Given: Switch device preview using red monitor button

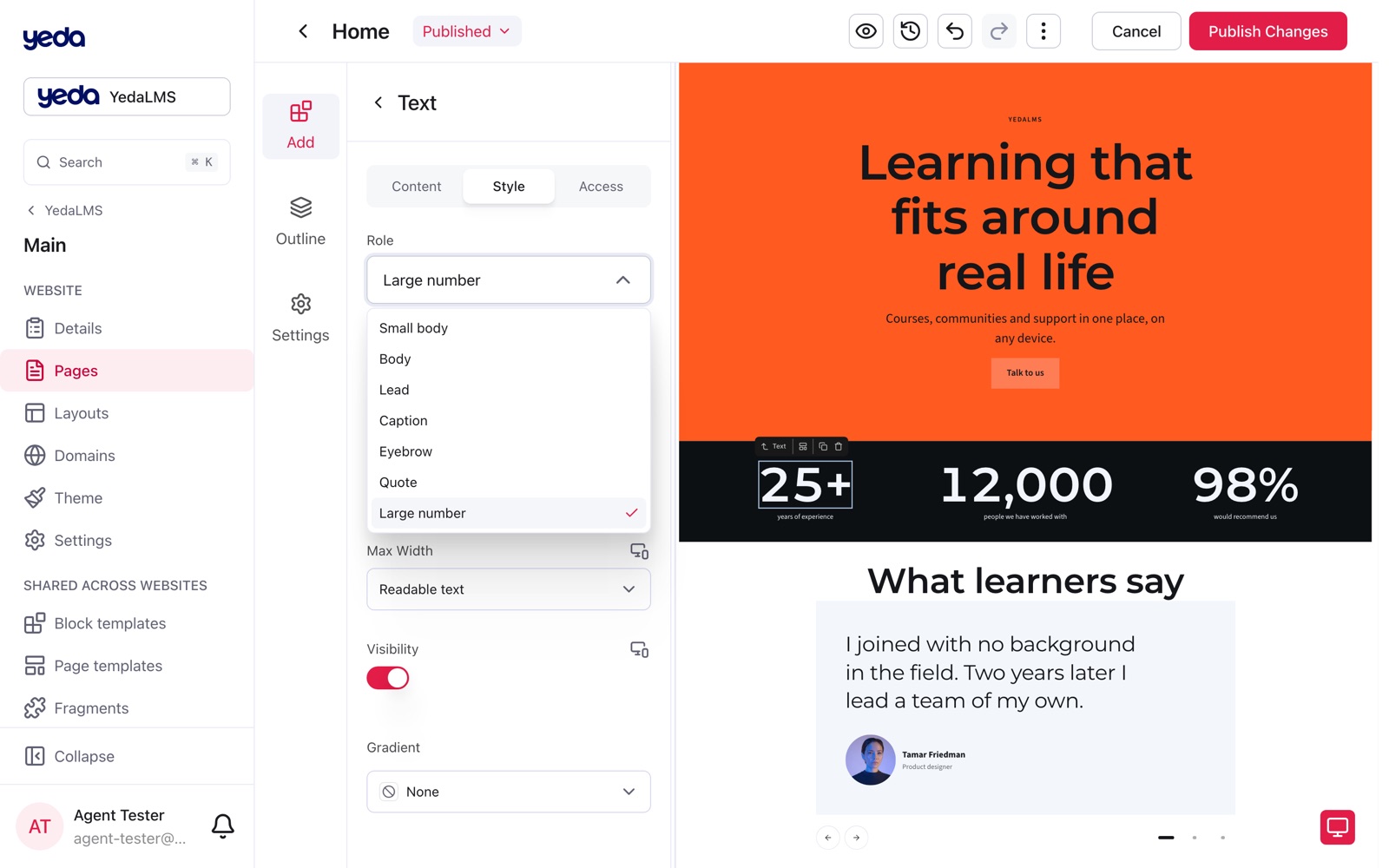Looking at the screenshot, I should 1337,826.
